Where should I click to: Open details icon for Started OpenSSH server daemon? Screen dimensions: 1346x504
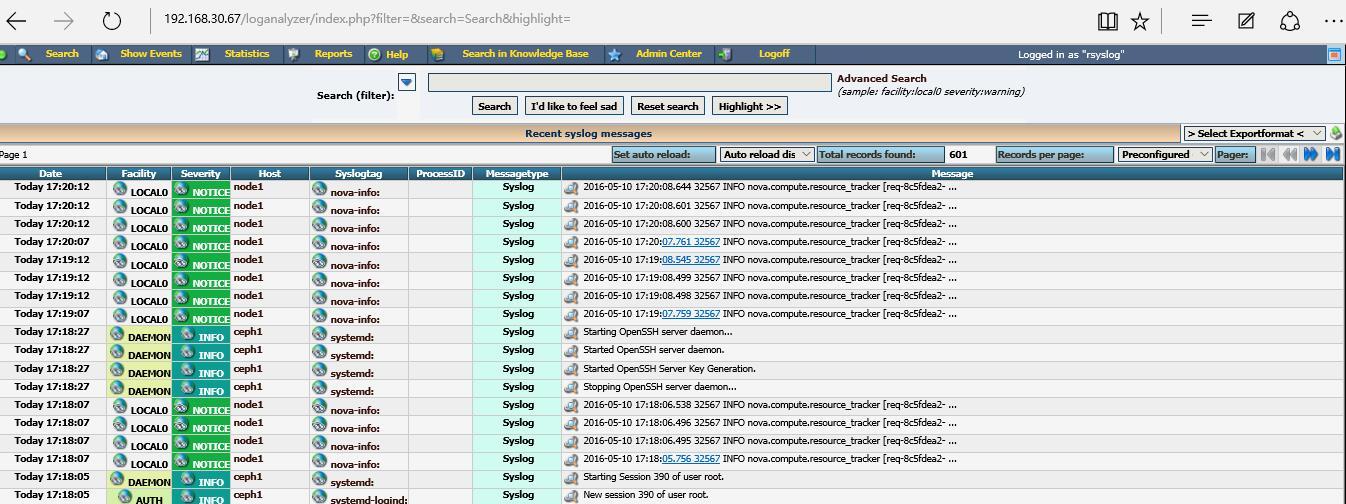[x=571, y=351]
